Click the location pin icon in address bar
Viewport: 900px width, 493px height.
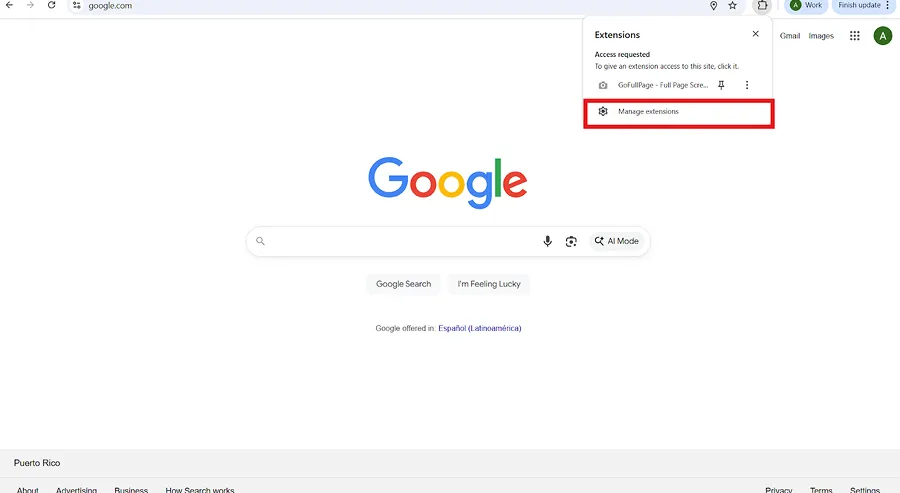point(713,5)
